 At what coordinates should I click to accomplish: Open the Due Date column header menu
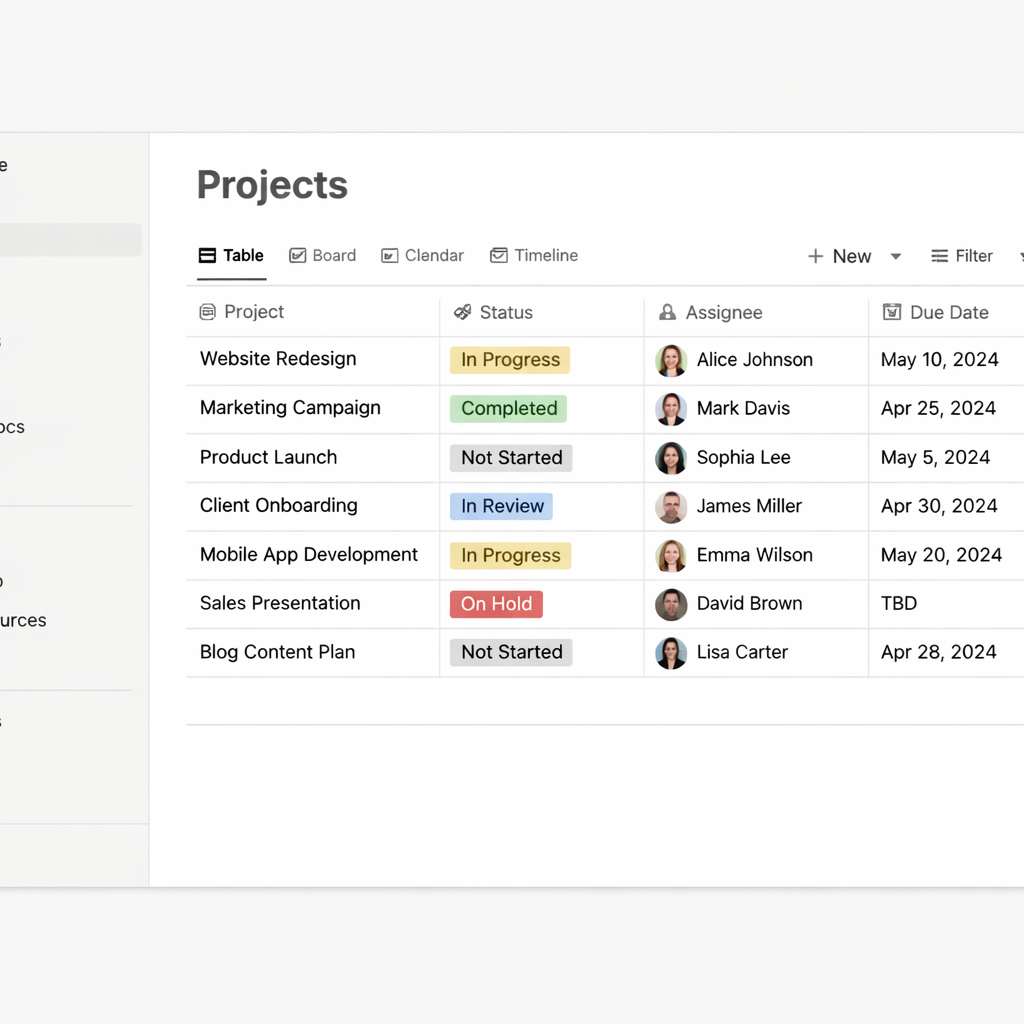pos(948,313)
